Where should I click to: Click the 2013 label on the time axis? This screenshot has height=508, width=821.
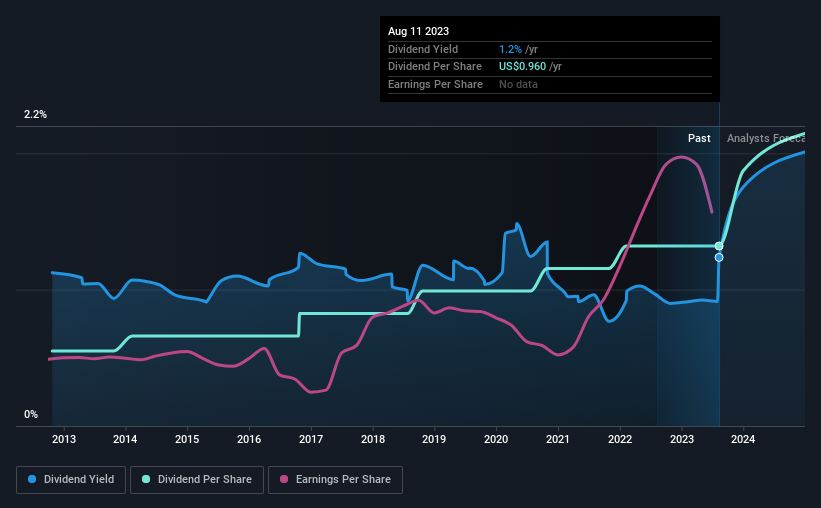64,439
